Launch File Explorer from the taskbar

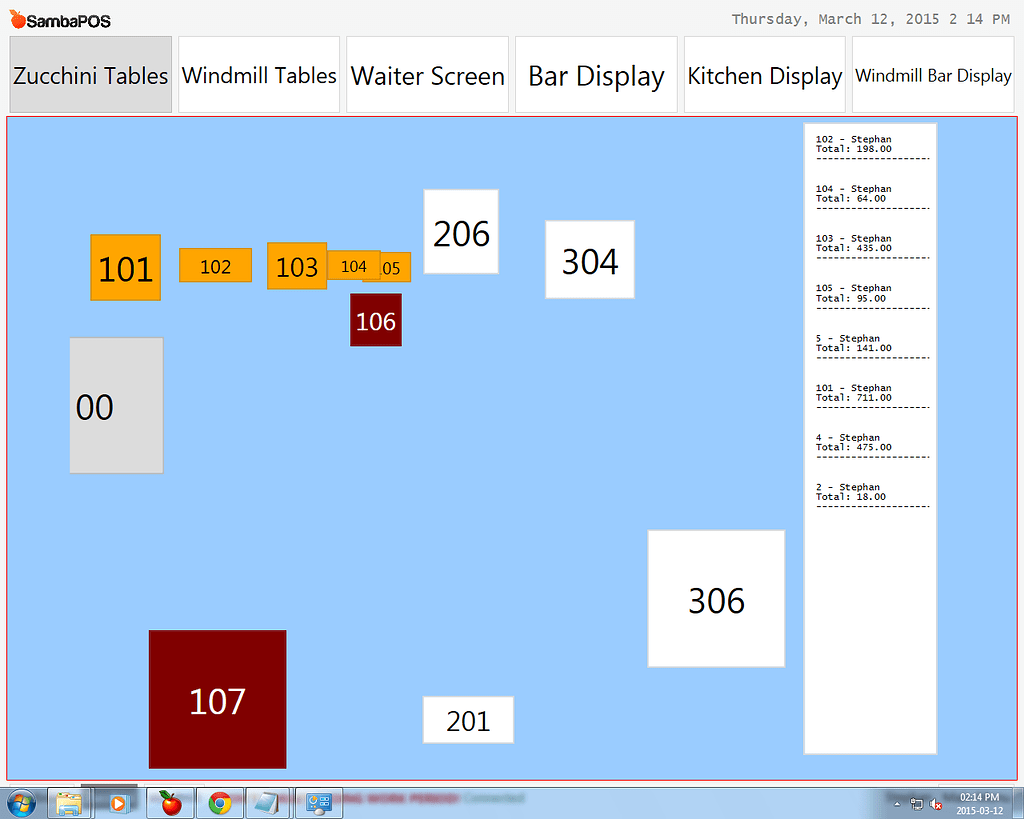(x=68, y=803)
